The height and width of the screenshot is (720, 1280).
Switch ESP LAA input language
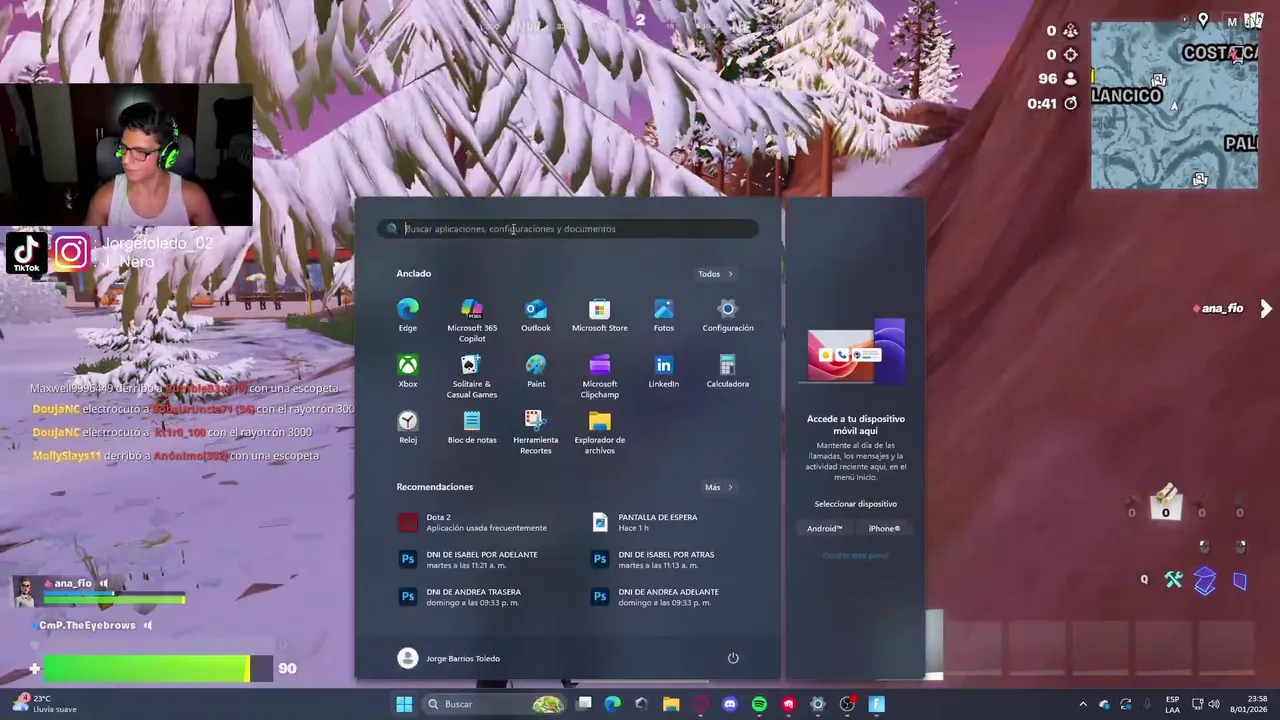point(1172,704)
